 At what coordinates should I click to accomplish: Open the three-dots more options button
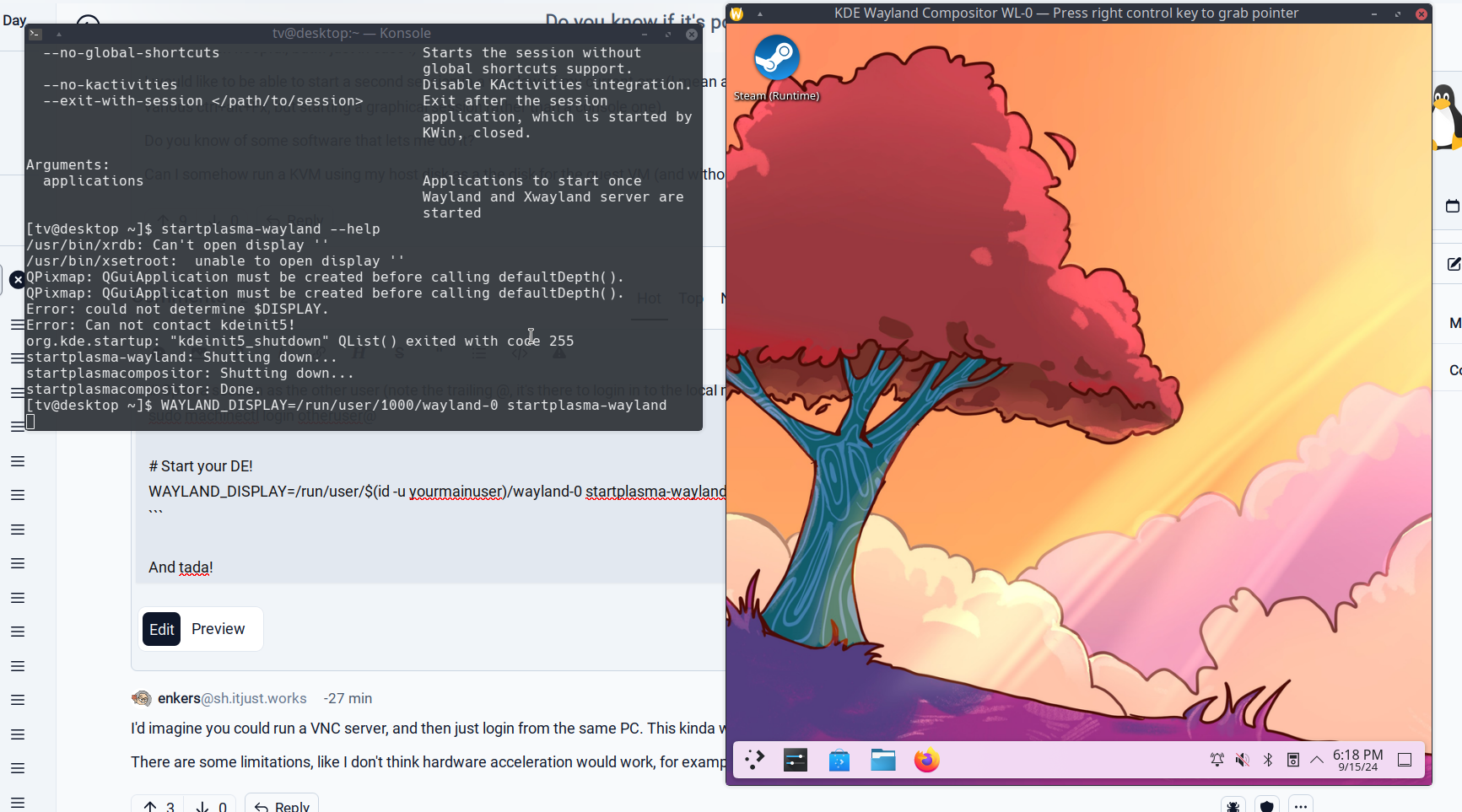[1301, 806]
